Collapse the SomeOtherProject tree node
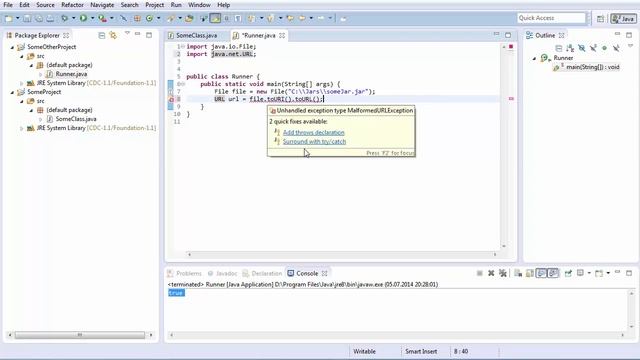This screenshot has height=360, width=640. click(x=12, y=47)
